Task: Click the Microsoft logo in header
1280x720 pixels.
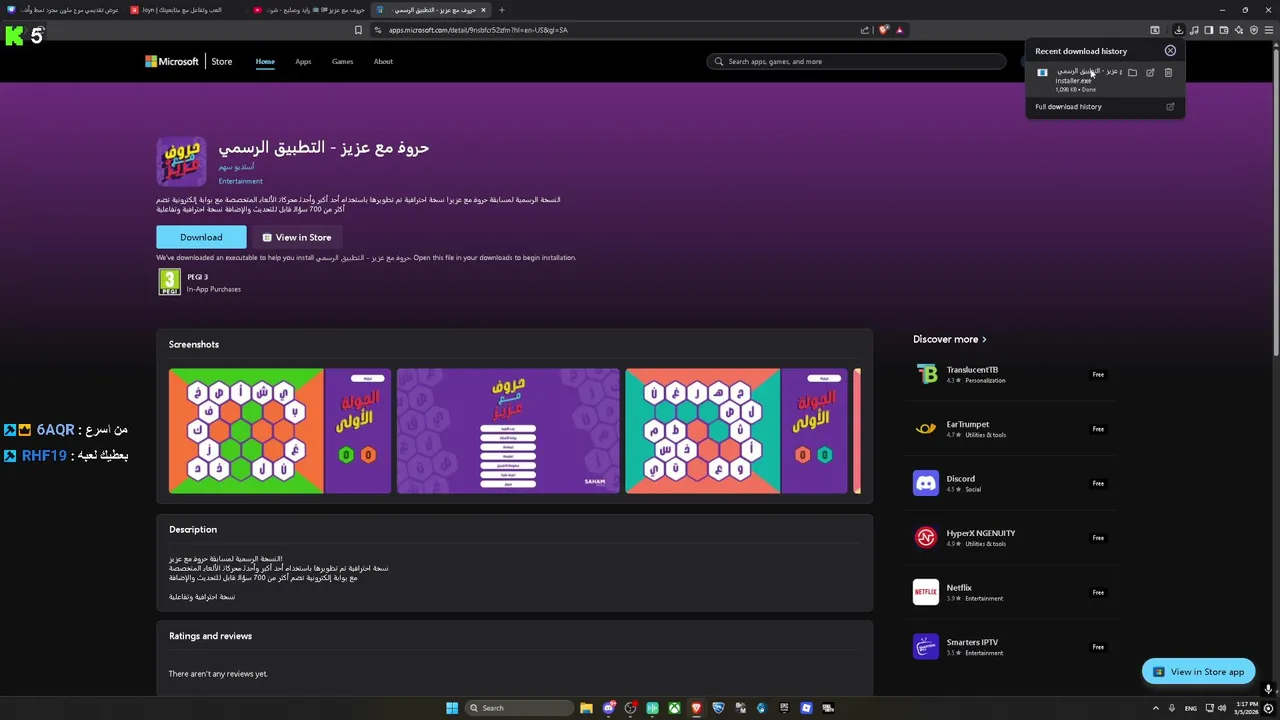Action: click(172, 62)
